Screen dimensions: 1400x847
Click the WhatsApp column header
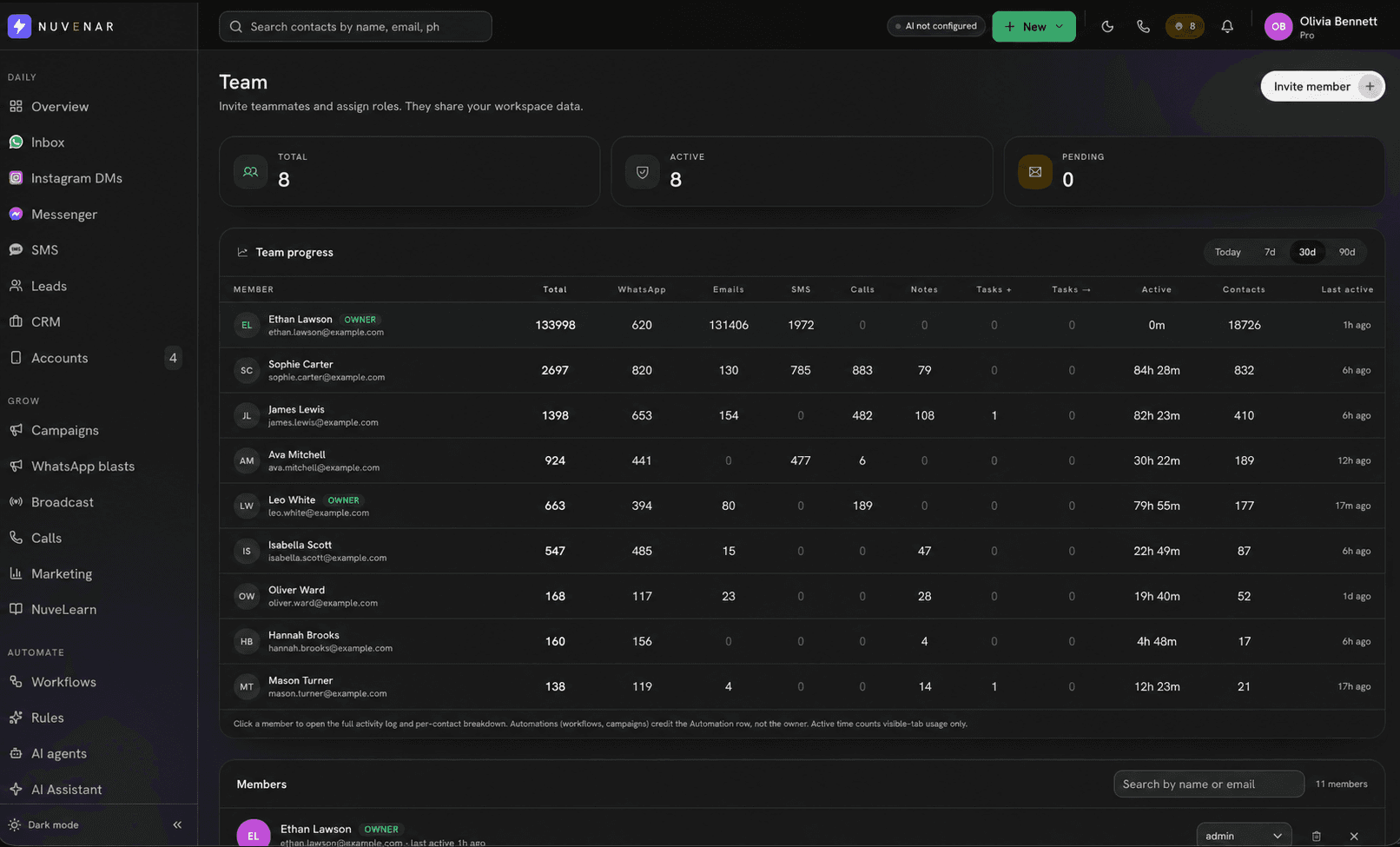642,289
